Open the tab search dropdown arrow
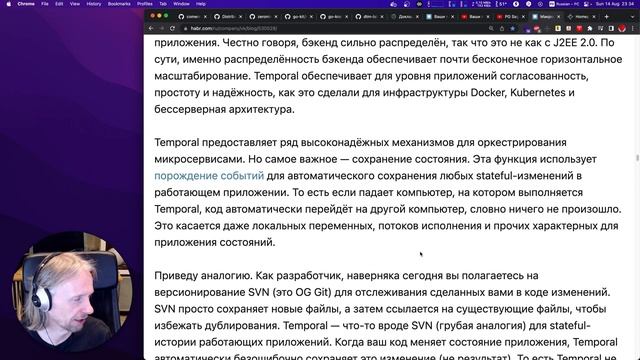The width and height of the screenshot is (640, 360). pyautogui.click(x=633, y=17)
